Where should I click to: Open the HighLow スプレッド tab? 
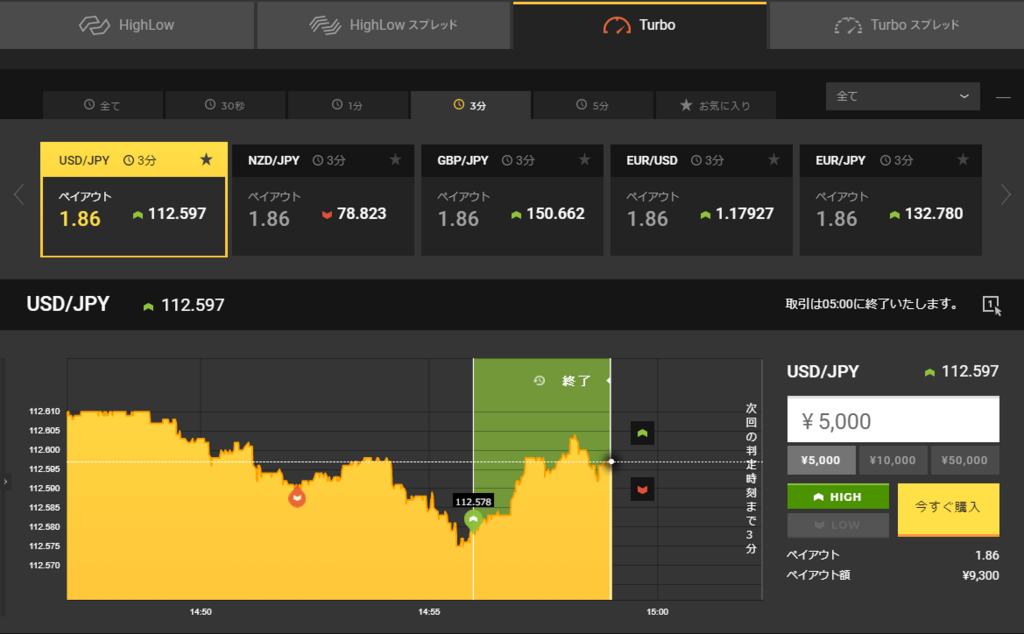point(384,26)
